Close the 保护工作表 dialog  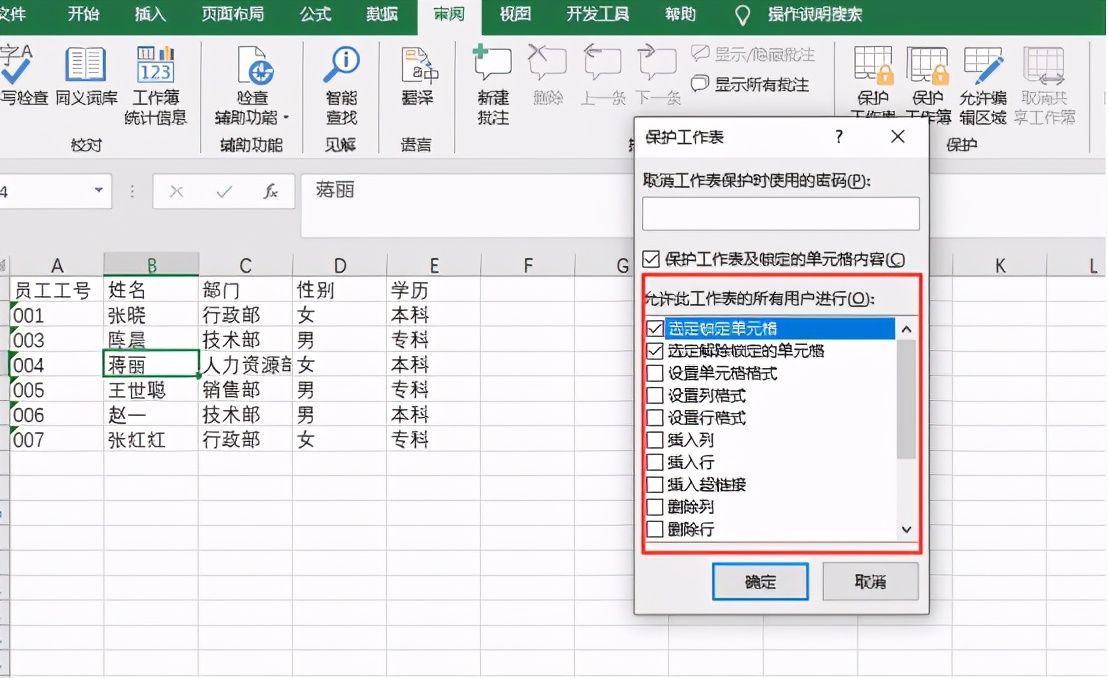[898, 136]
